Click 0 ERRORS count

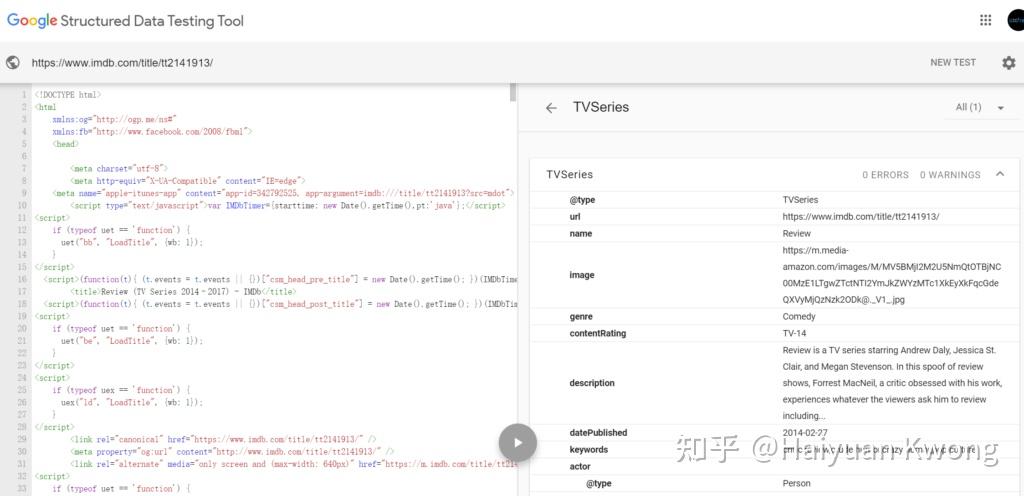886,174
